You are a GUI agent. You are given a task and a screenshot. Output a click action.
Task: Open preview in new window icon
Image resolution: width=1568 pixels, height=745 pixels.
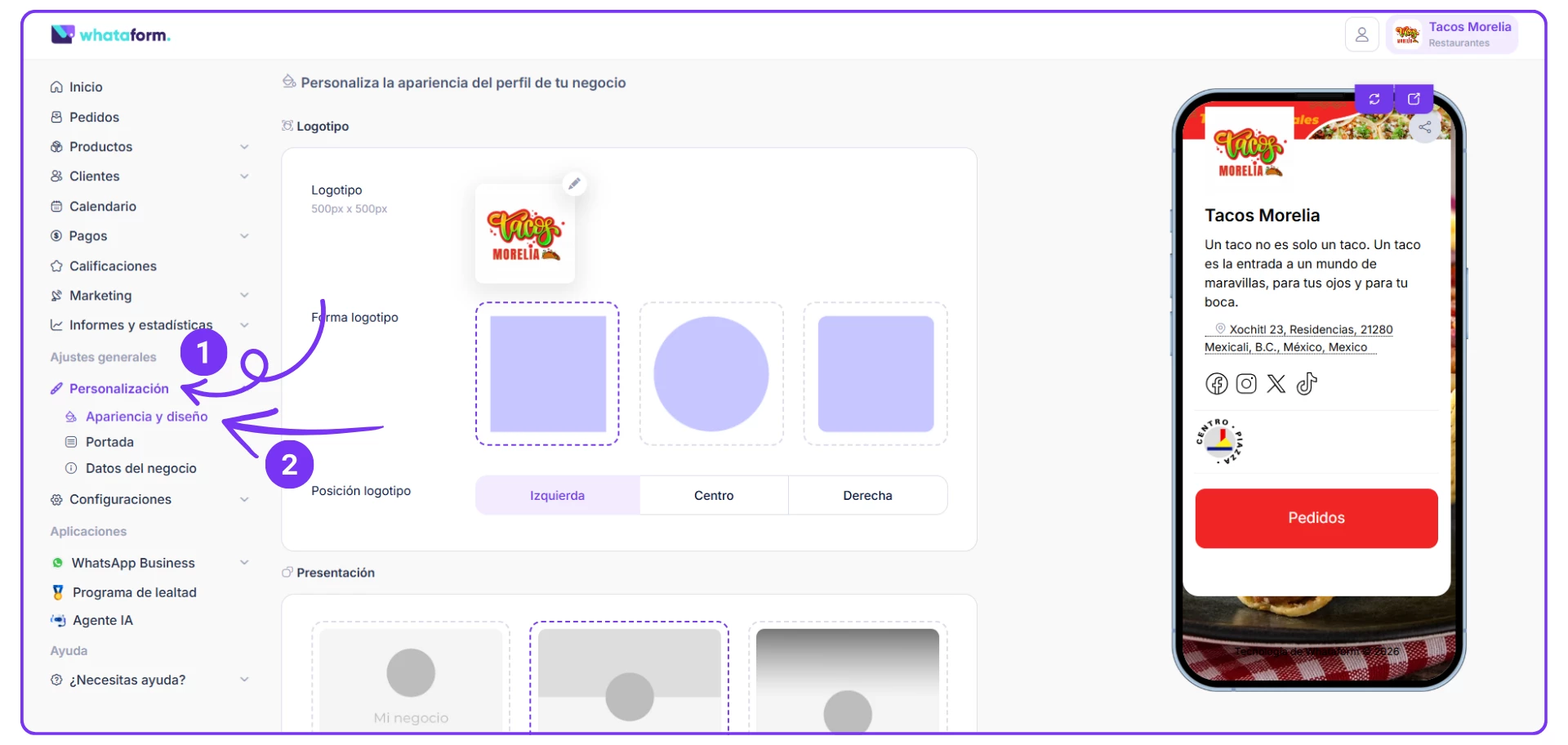1414,99
